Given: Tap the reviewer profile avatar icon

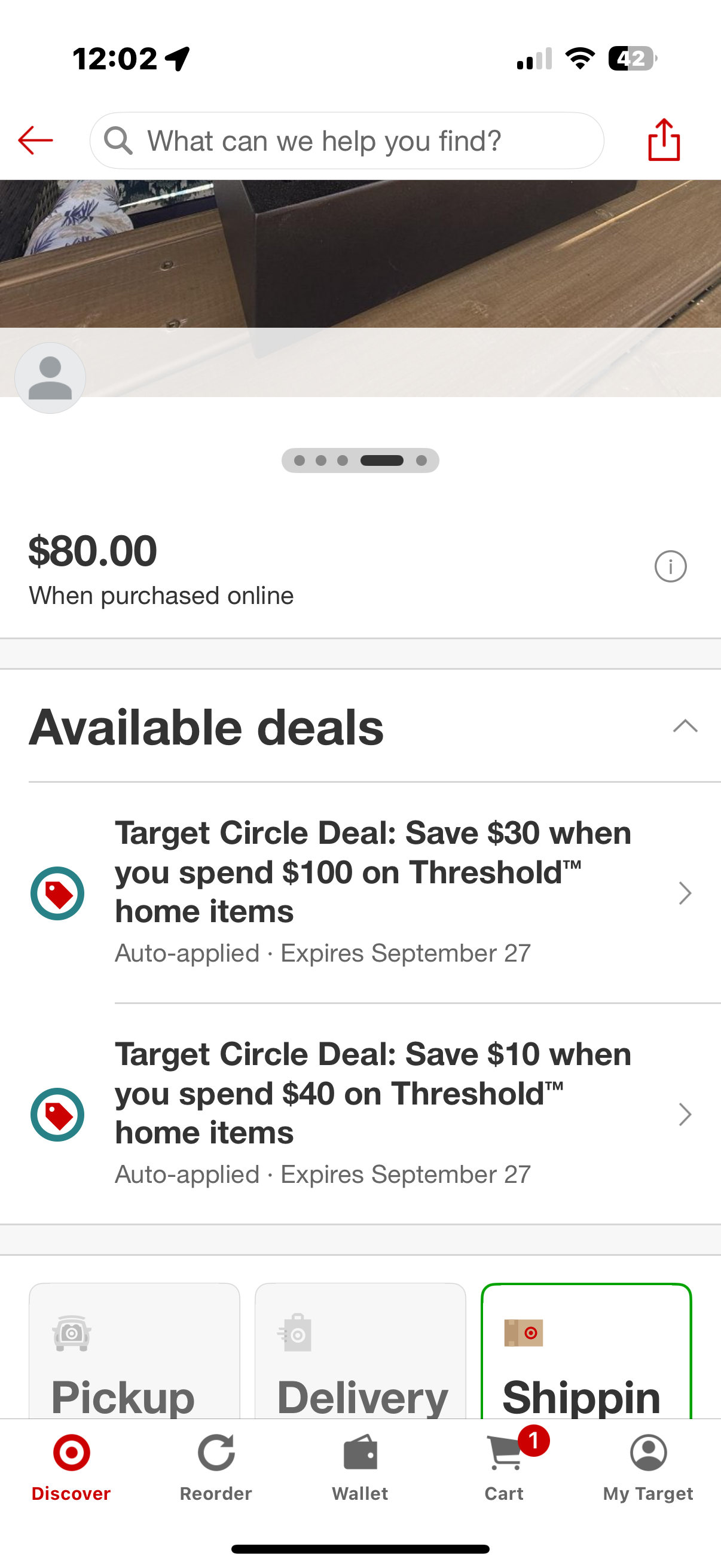Looking at the screenshot, I should pyautogui.click(x=50, y=378).
